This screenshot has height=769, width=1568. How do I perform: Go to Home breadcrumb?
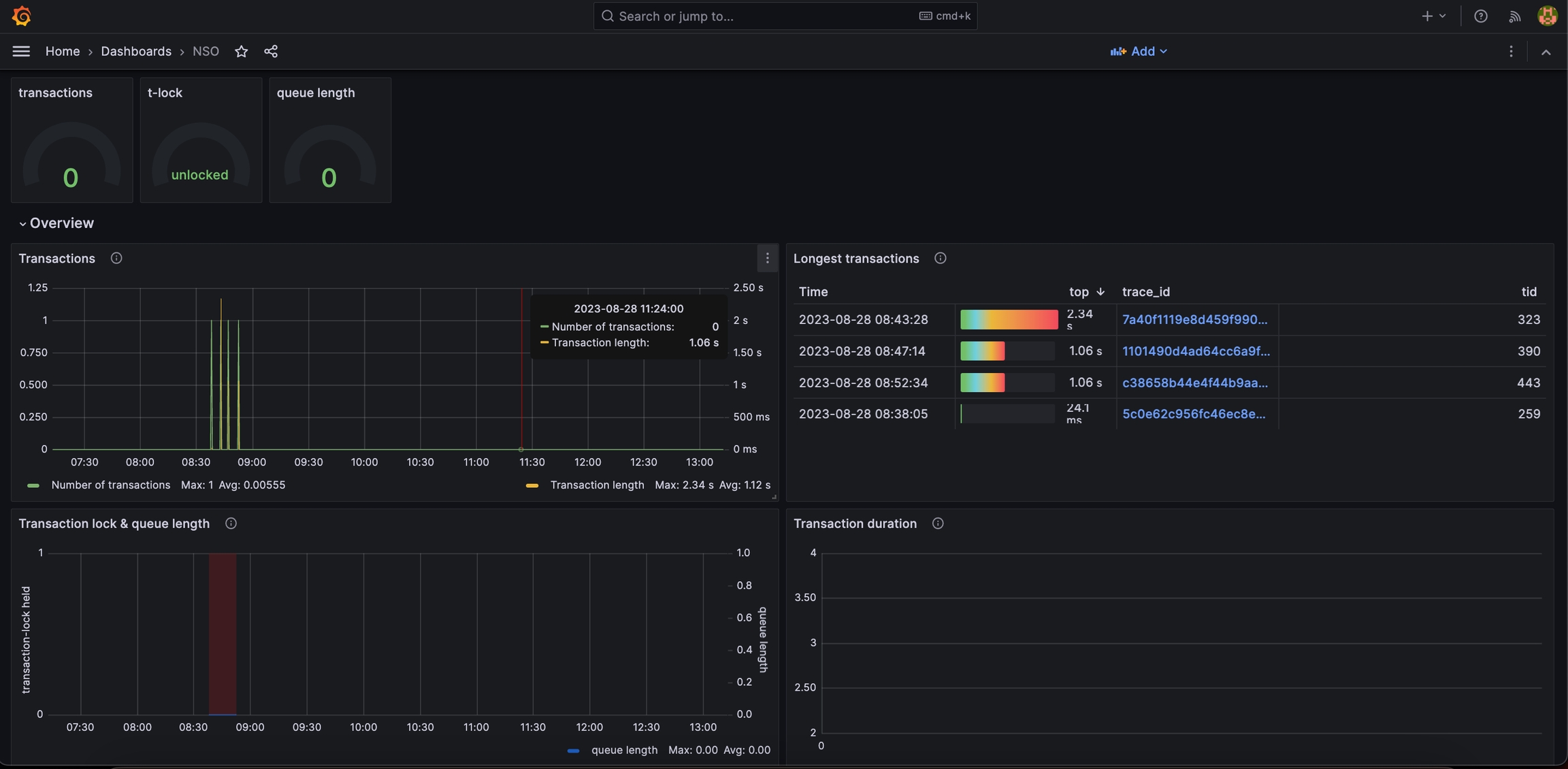click(63, 51)
